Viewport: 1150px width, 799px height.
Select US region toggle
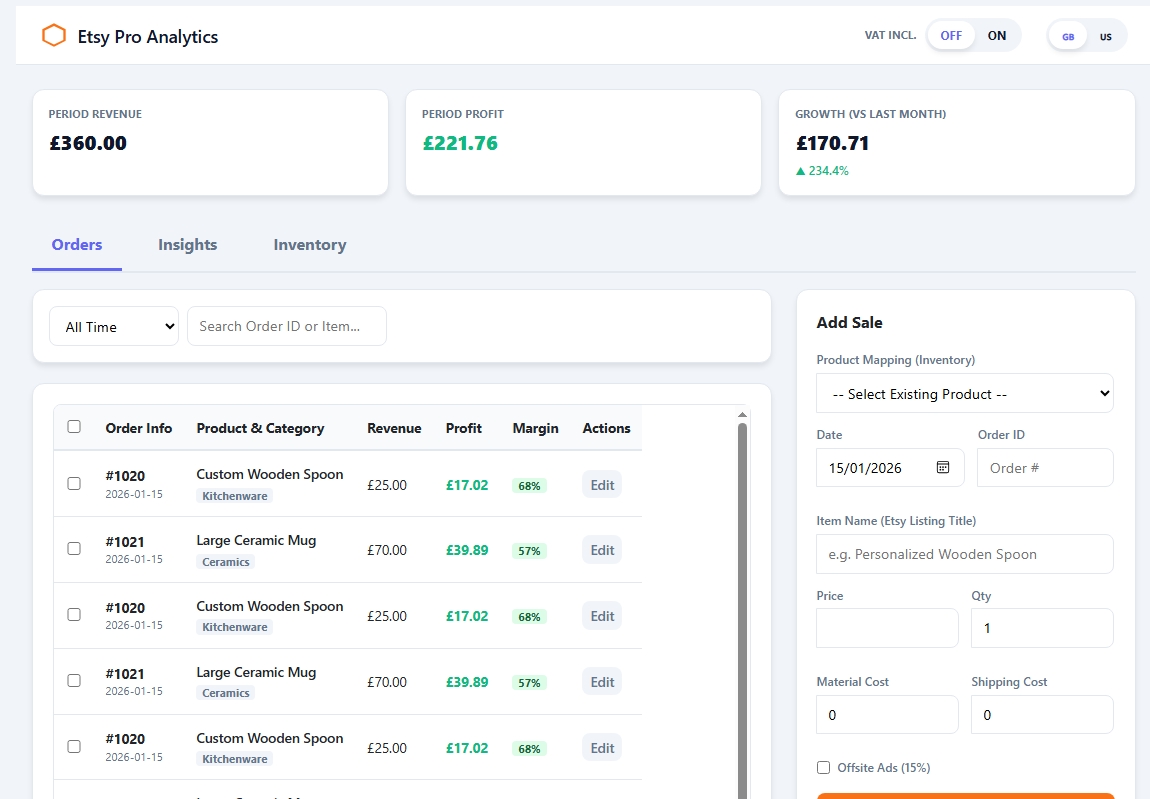1105,37
